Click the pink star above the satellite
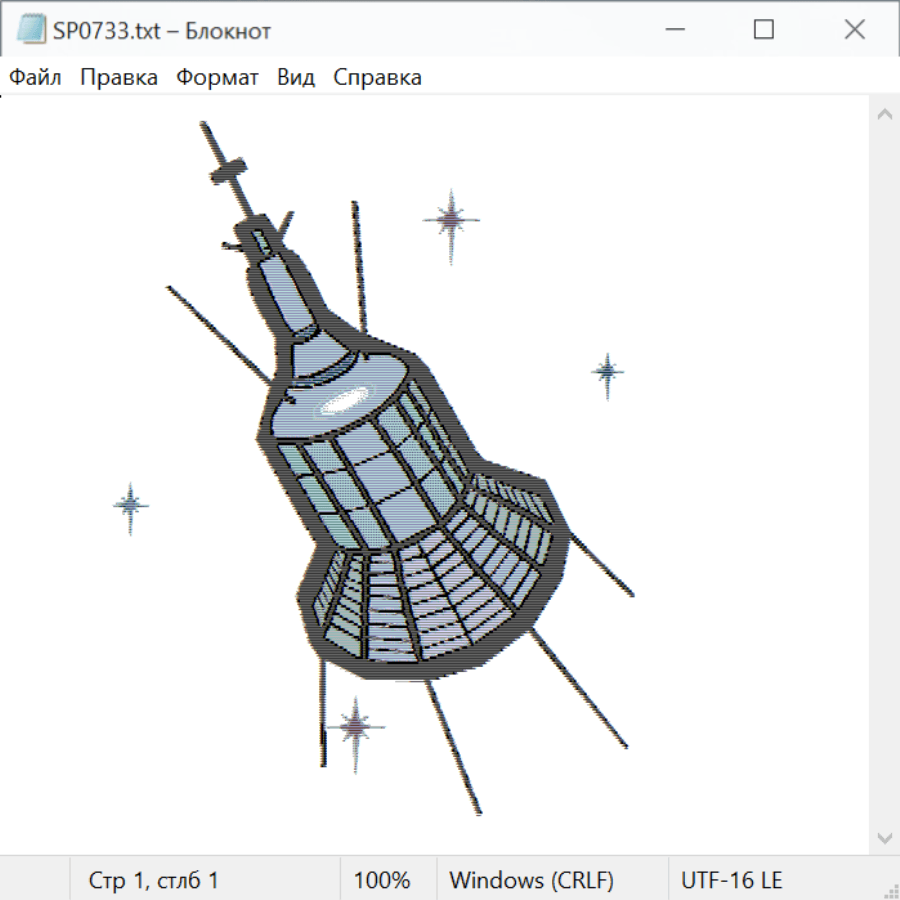The image size is (900, 900). coord(451,219)
